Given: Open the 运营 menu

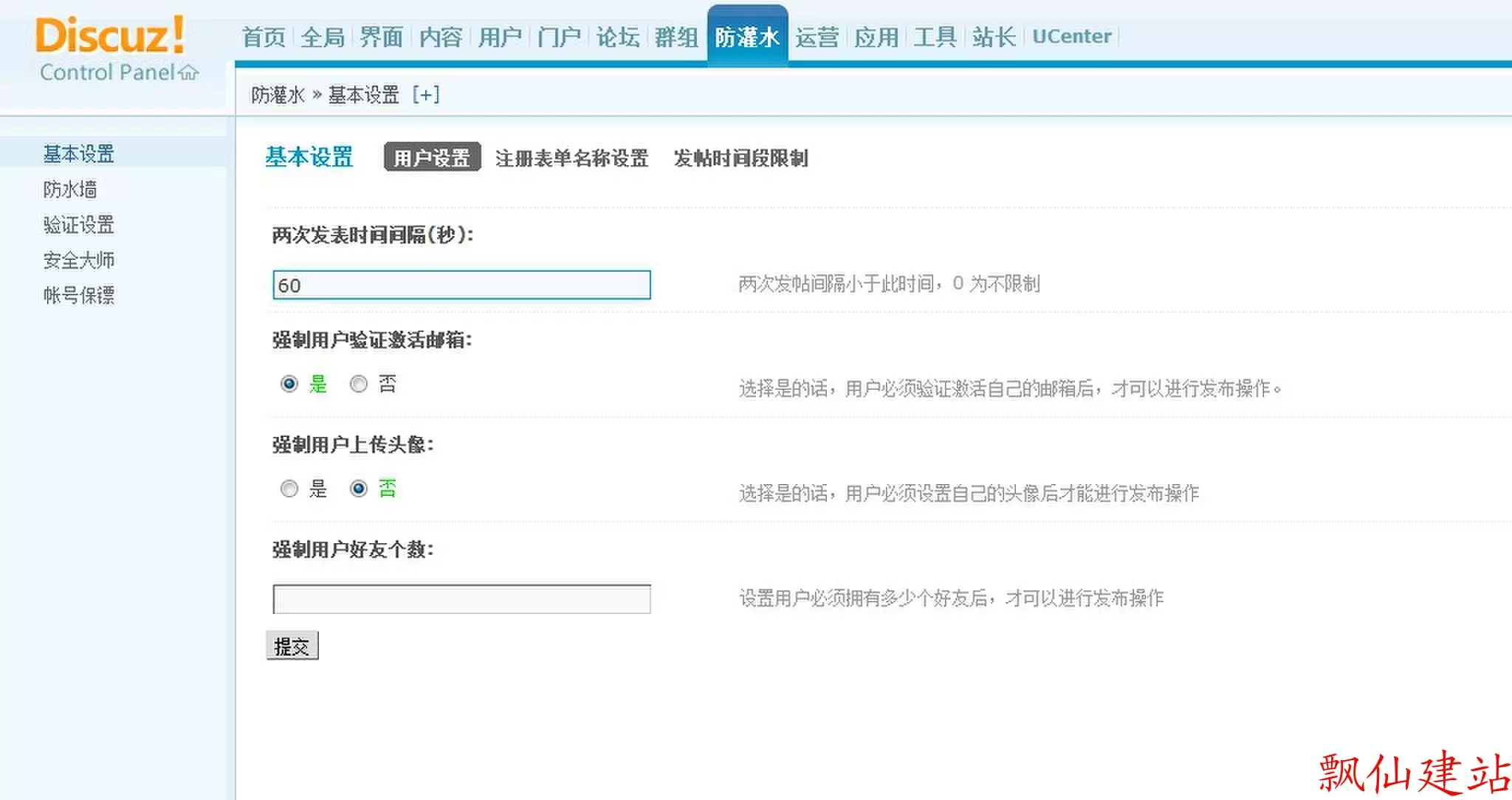Looking at the screenshot, I should (817, 37).
